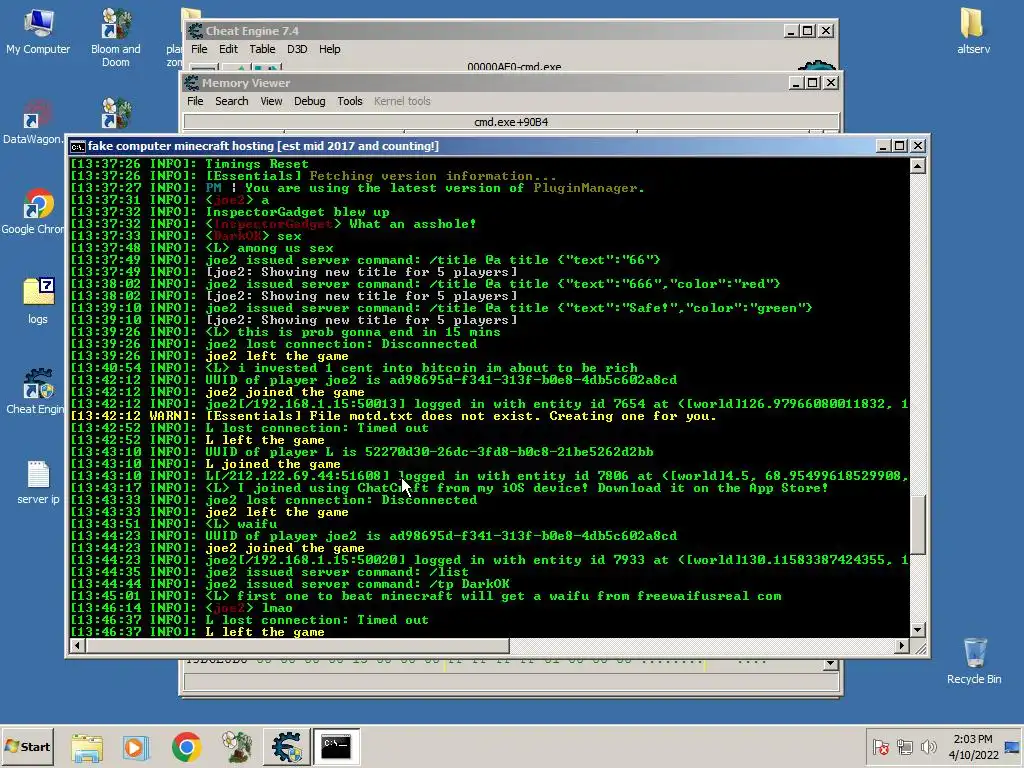Open the Tools menu in Memory Viewer
The height and width of the screenshot is (768, 1024).
pyautogui.click(x=350, y=101)
